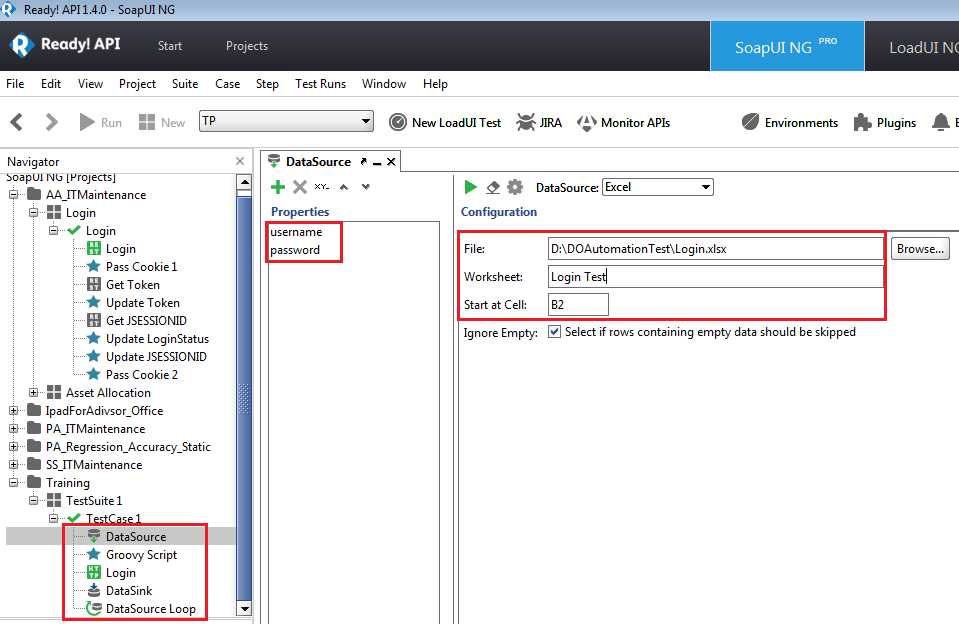Screen dimensions: 959x624
Task: Click the New grid icon in toolbar
Action: tap(147, 122)
